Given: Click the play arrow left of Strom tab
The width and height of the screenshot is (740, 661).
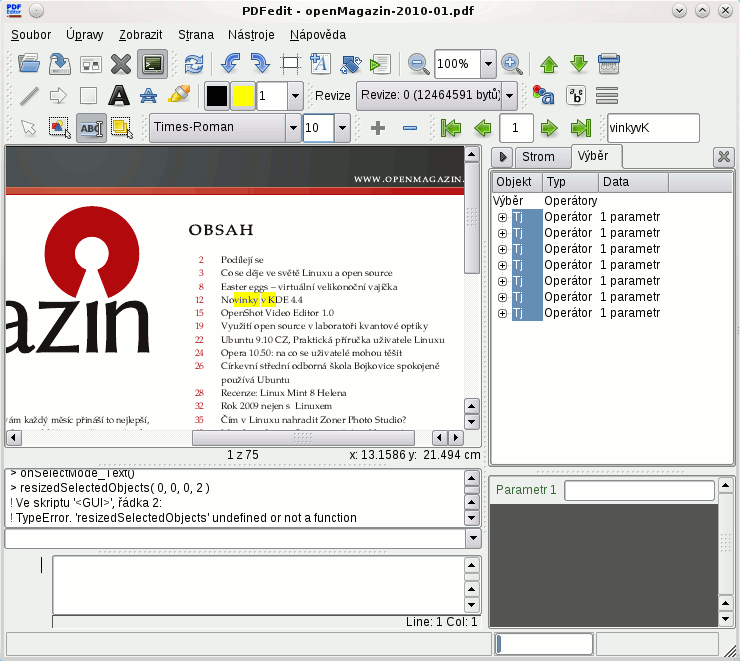Looking at the screenshot, I should click(503, 157).
